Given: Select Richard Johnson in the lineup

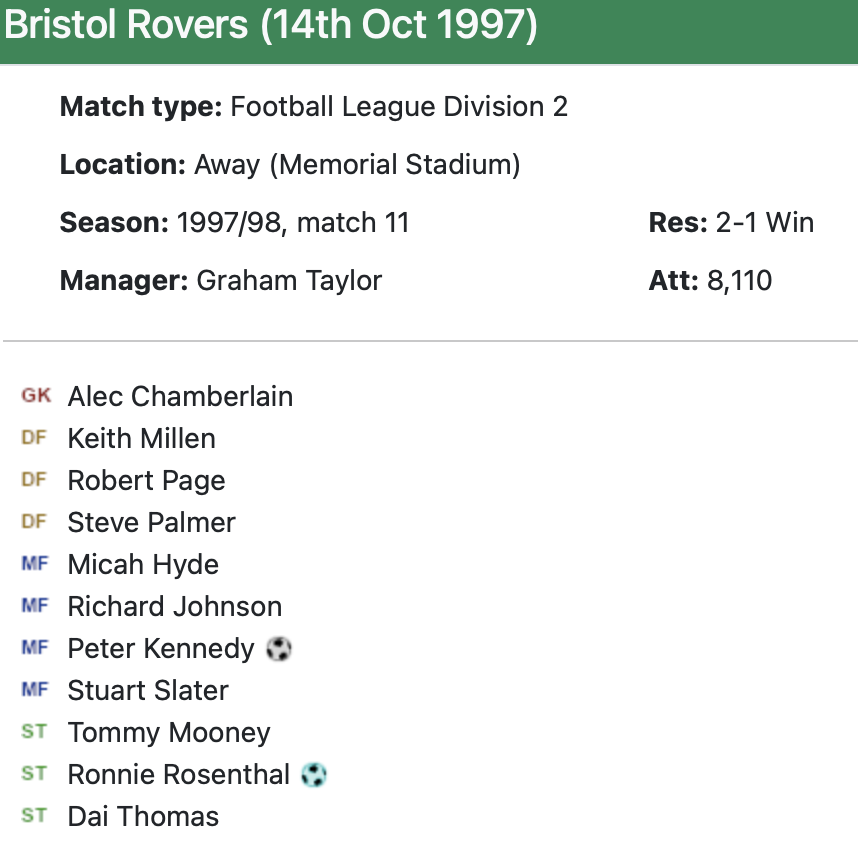Looking at the screenshot, I should point(174,606).
